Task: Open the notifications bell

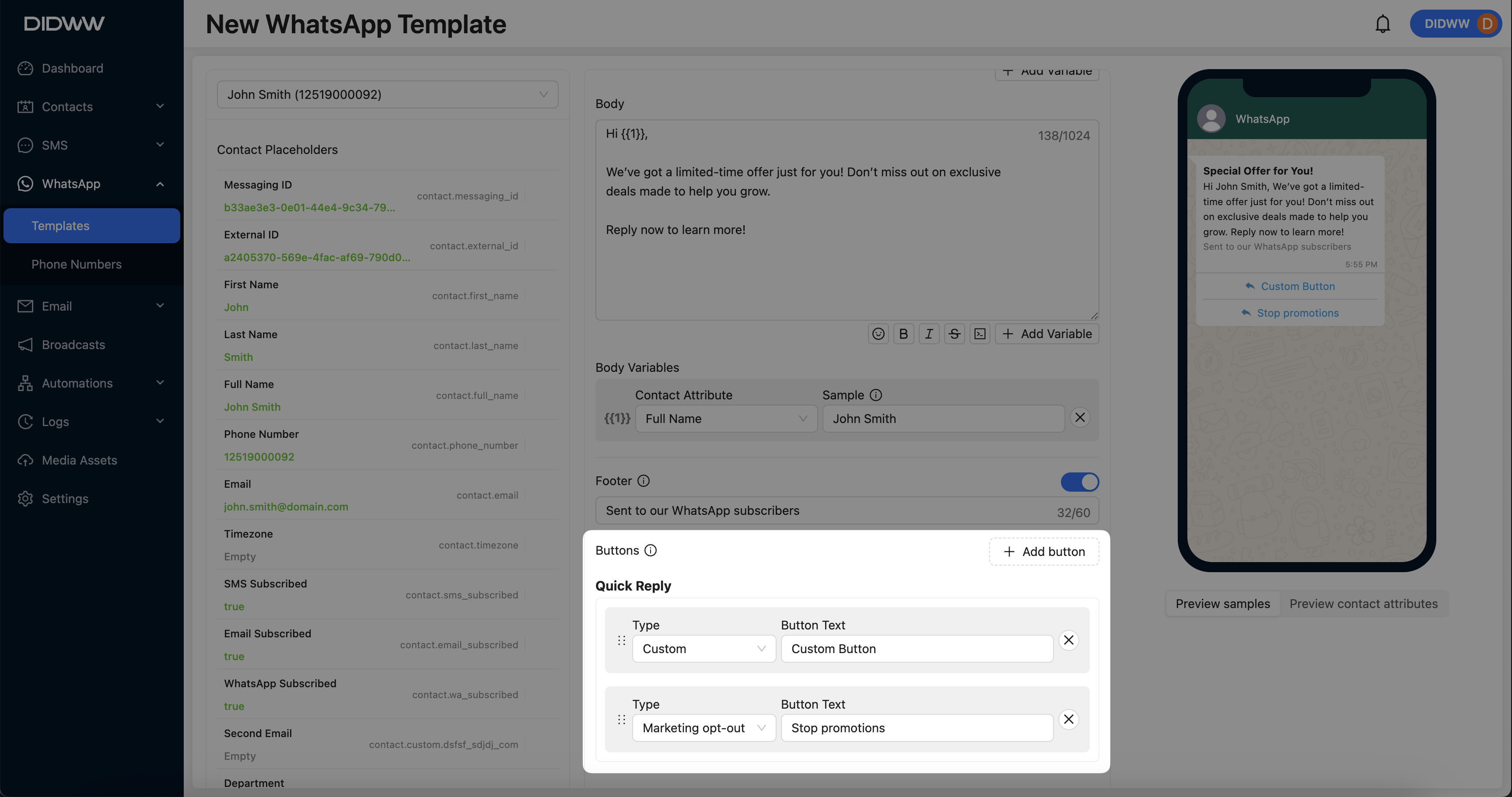Action: tap(1382, 24)
